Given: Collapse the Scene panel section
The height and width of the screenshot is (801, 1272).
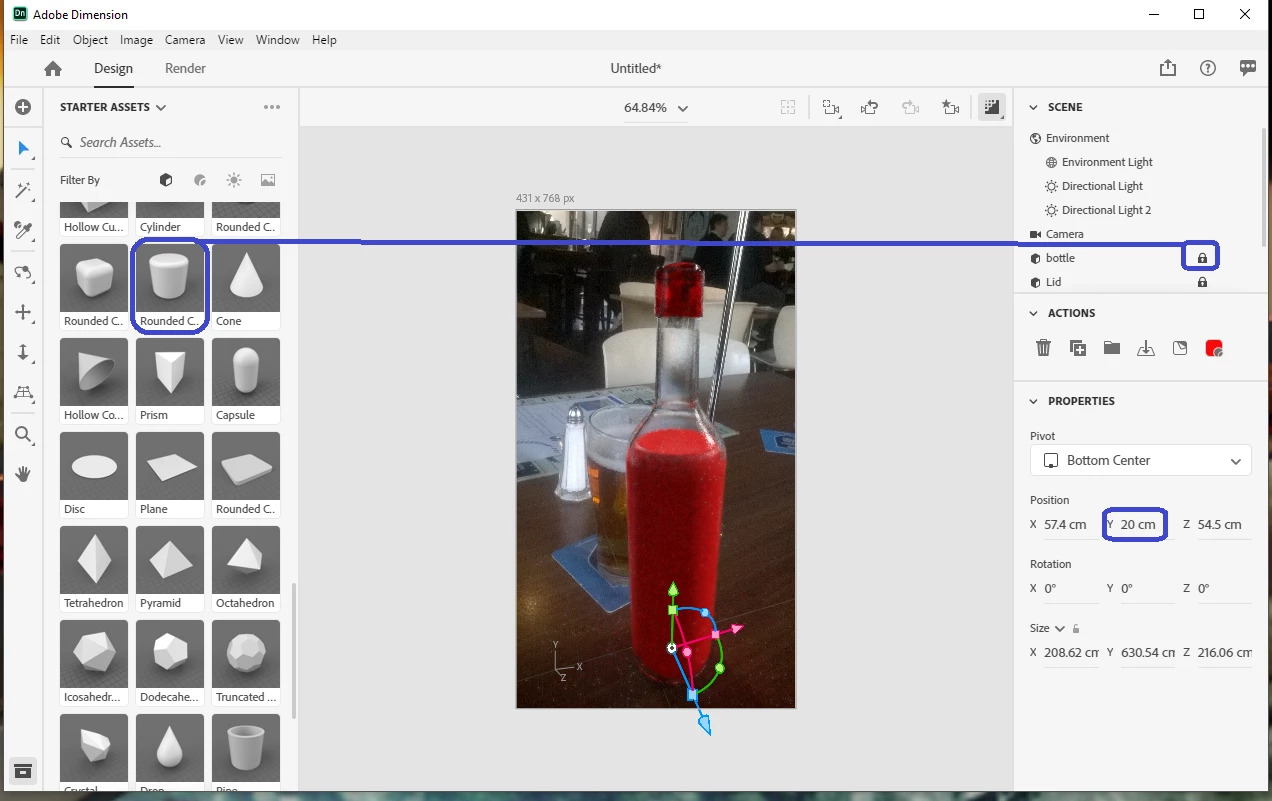Looking at the screenshot, I should [x=1034, y=107].
